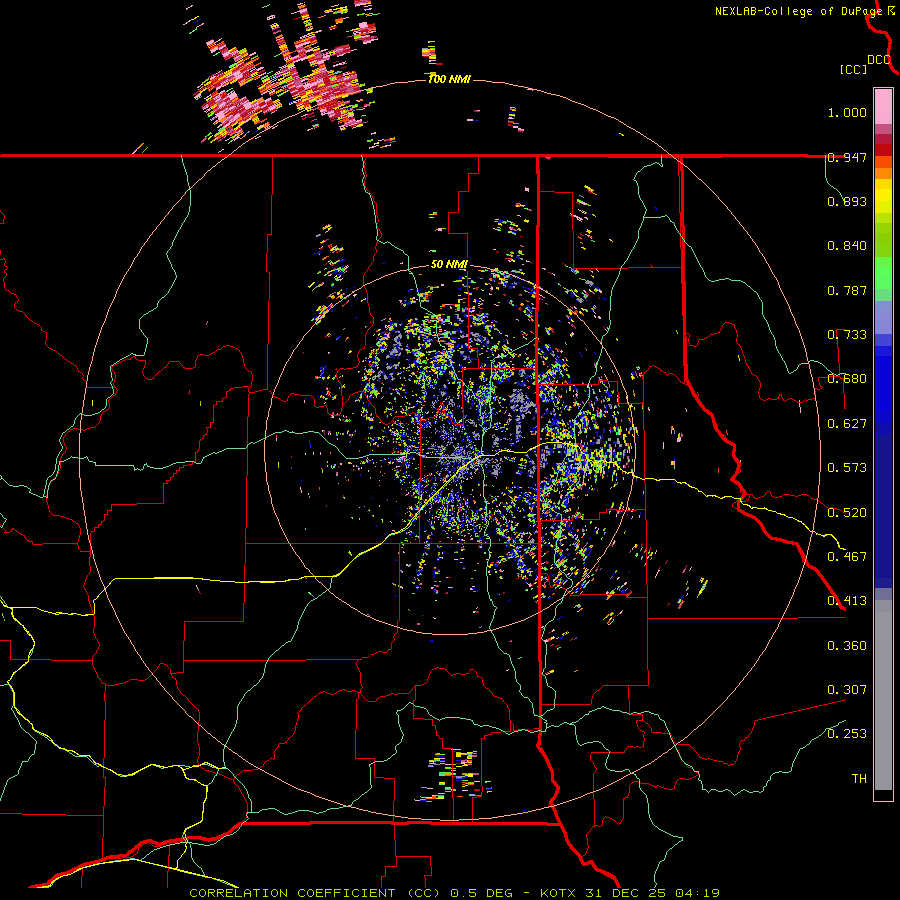900x900 pixels.
Task: Click the 0.253 legend value
Action: [x=847, y=734]
